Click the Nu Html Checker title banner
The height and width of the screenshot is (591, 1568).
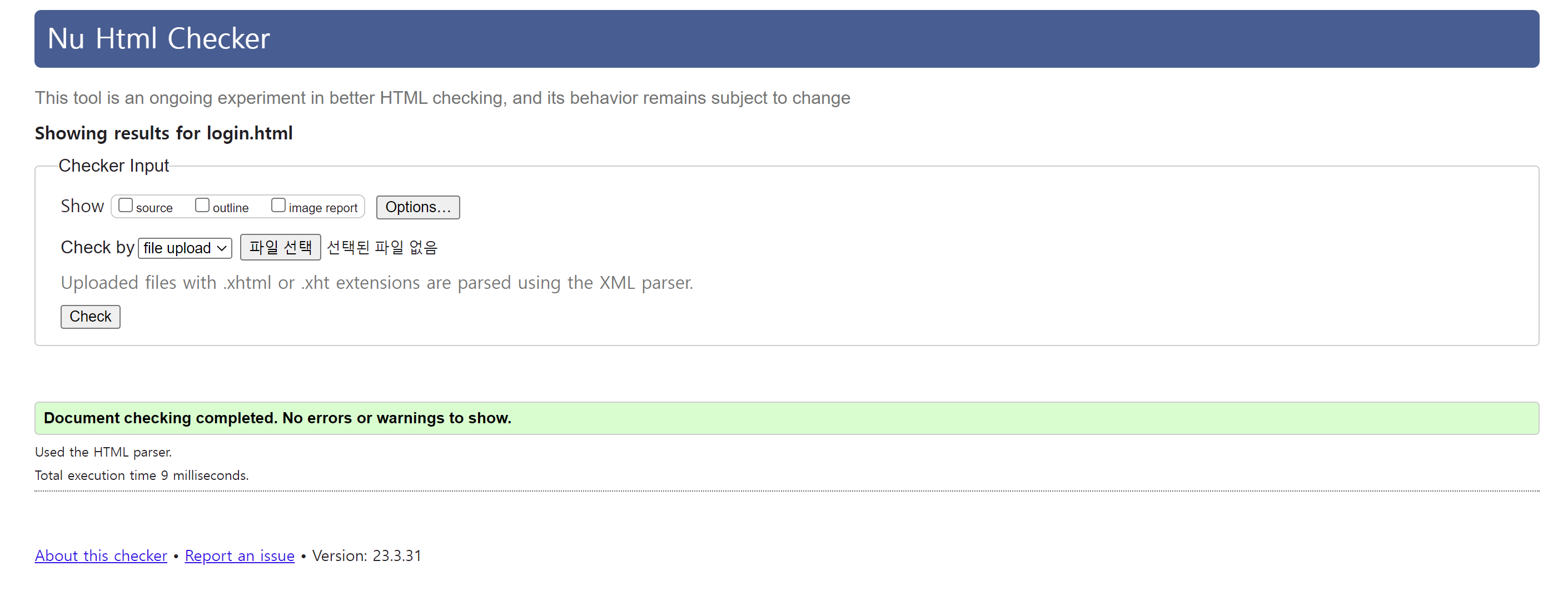pyautogui.click(x=158, y=39)
